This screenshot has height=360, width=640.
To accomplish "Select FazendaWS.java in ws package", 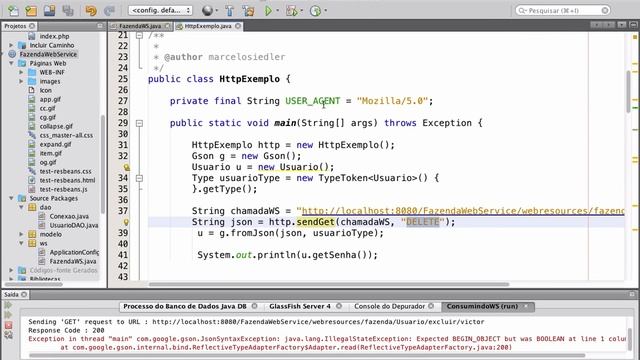I will [73, 261].
